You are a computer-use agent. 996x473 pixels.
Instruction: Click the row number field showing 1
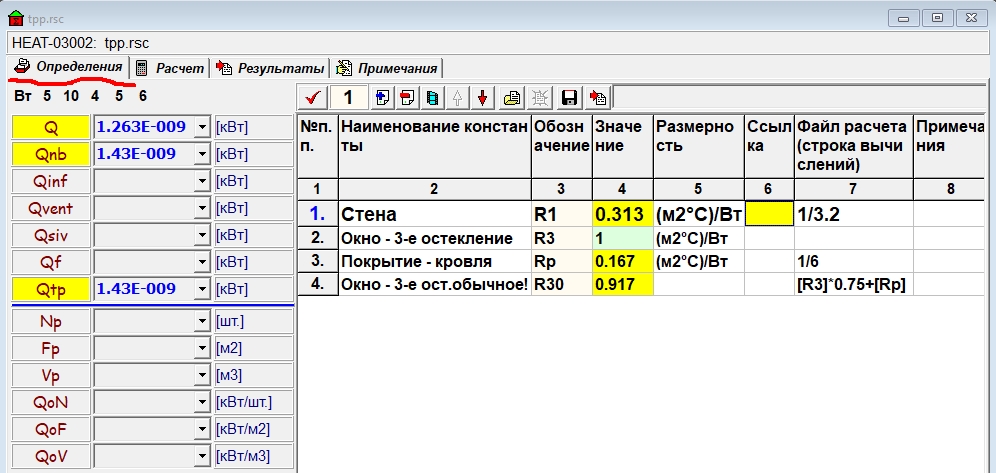pyautogui.click(x=349, y=97)
